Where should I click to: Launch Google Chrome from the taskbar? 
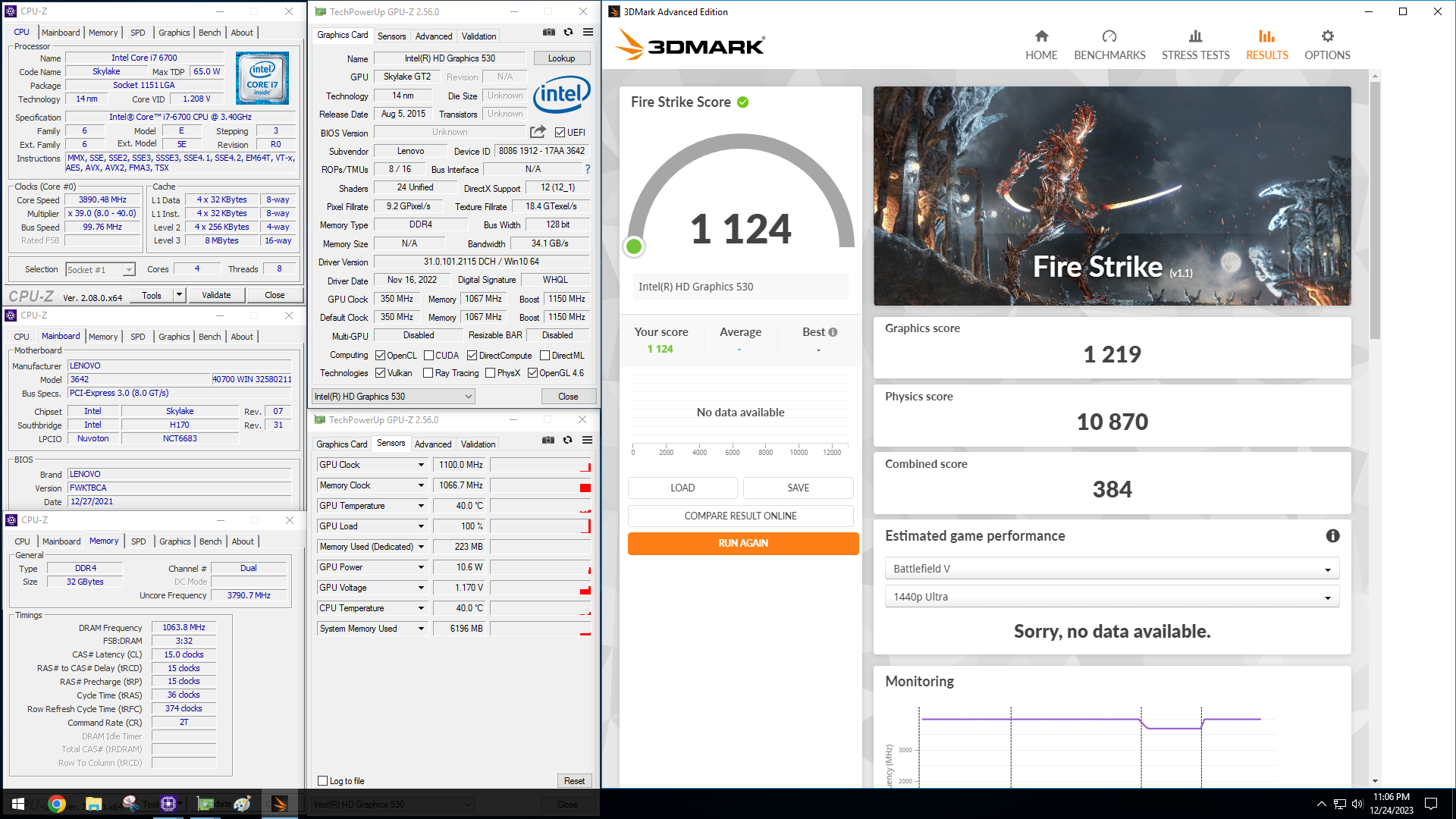coord(57,804)
